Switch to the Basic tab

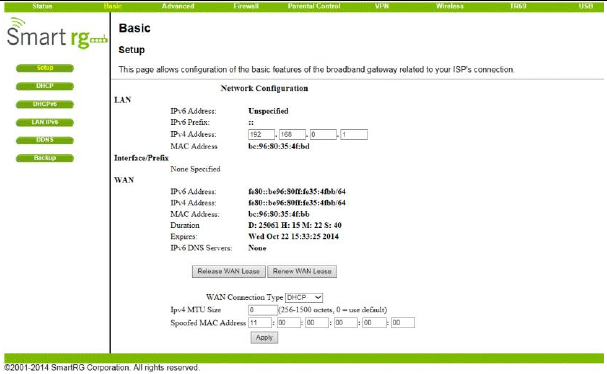click(x=113, y=6)
